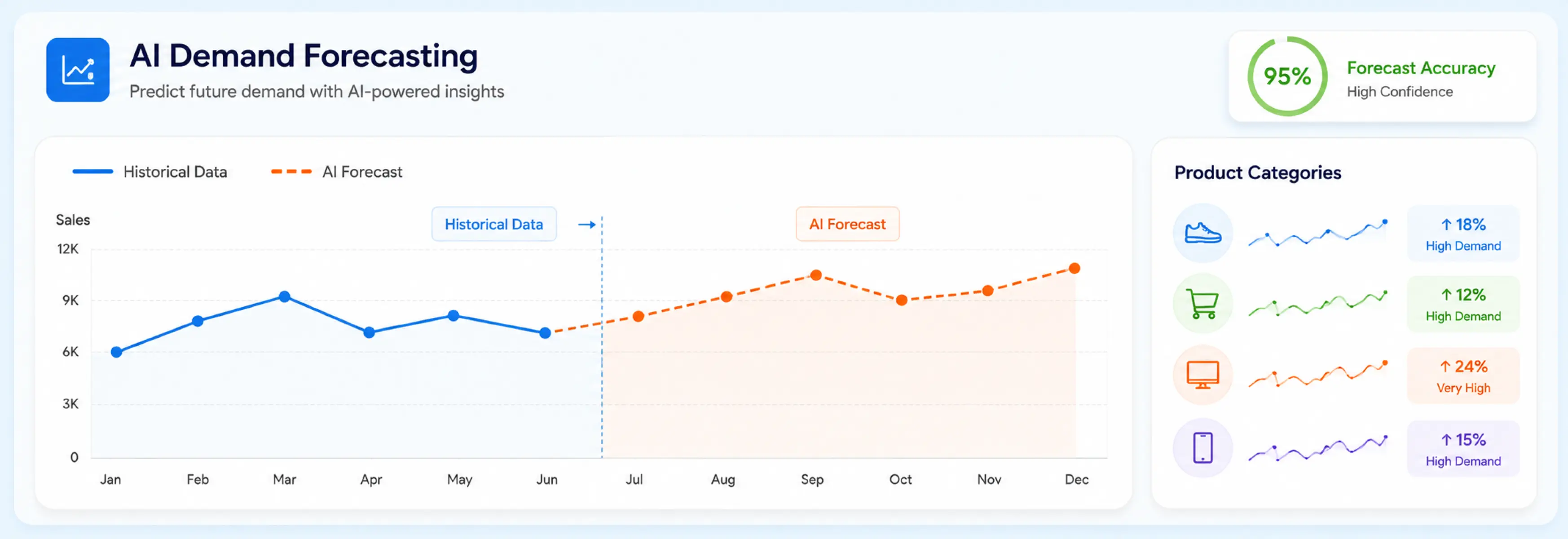Click the 3K y-axis label
1568x539 pixels.
coord(70,404)
